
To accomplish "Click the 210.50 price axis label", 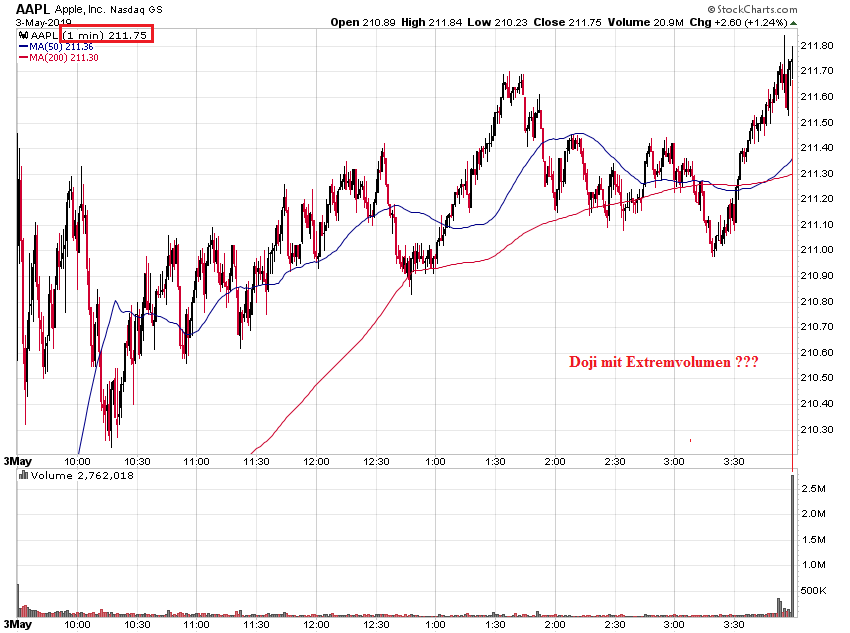I will [816, 377].
